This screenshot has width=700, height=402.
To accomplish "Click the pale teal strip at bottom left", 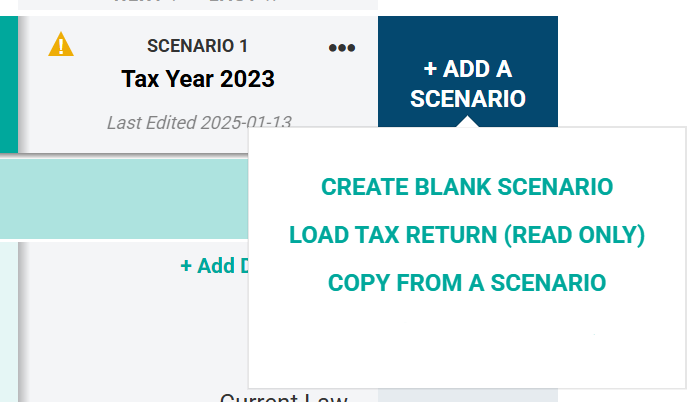I will (8, 320).
